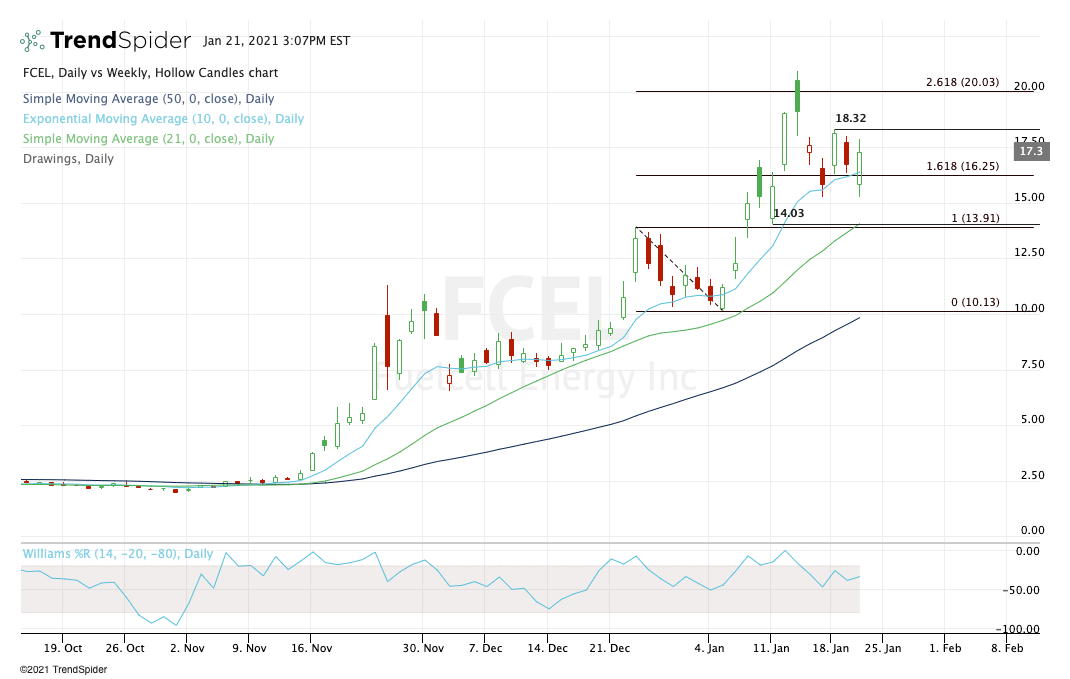Select Simple Moving Average (50) legend entry
This screenshot has height=679, width=1070.
[149, 99]
